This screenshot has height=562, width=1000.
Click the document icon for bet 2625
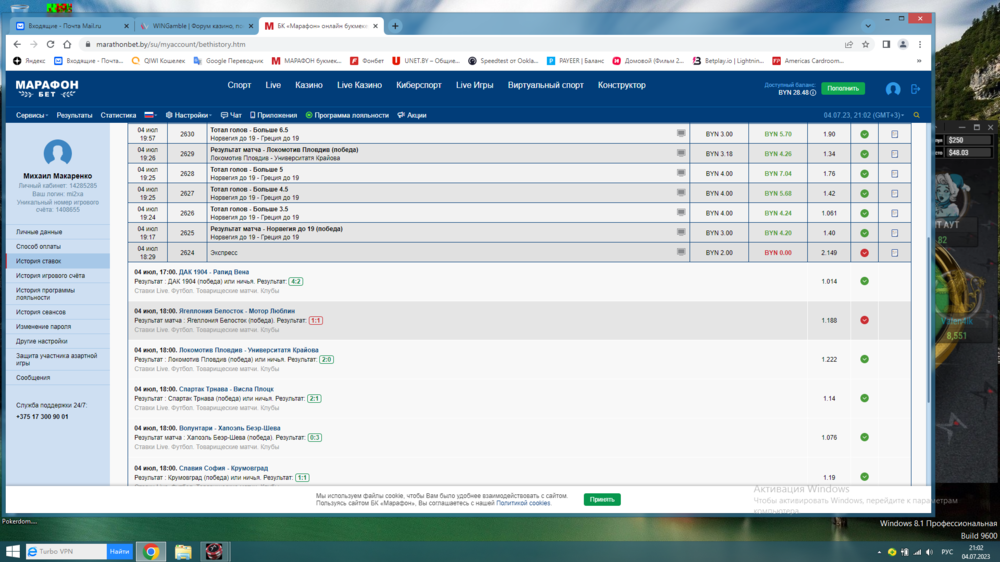tap(894, 233)
